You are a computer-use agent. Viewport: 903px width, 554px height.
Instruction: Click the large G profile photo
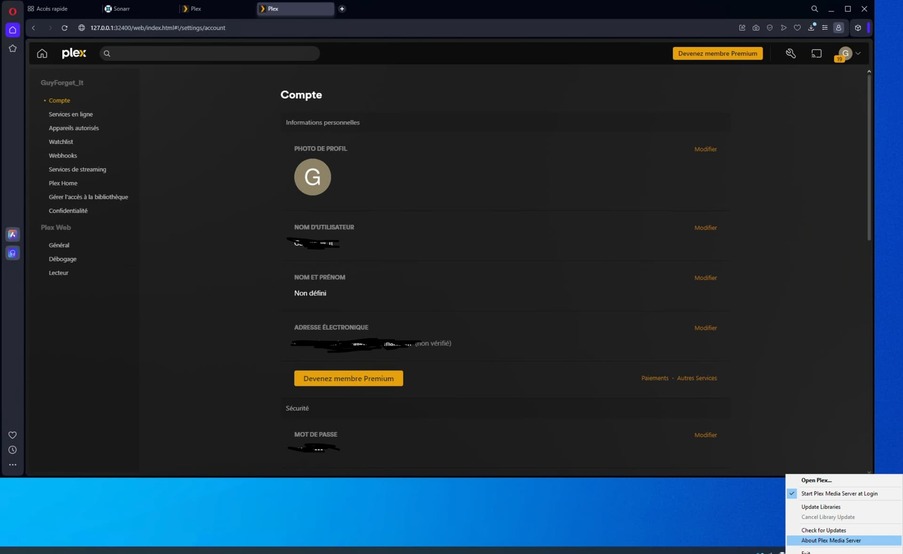[x=312, y=177]
